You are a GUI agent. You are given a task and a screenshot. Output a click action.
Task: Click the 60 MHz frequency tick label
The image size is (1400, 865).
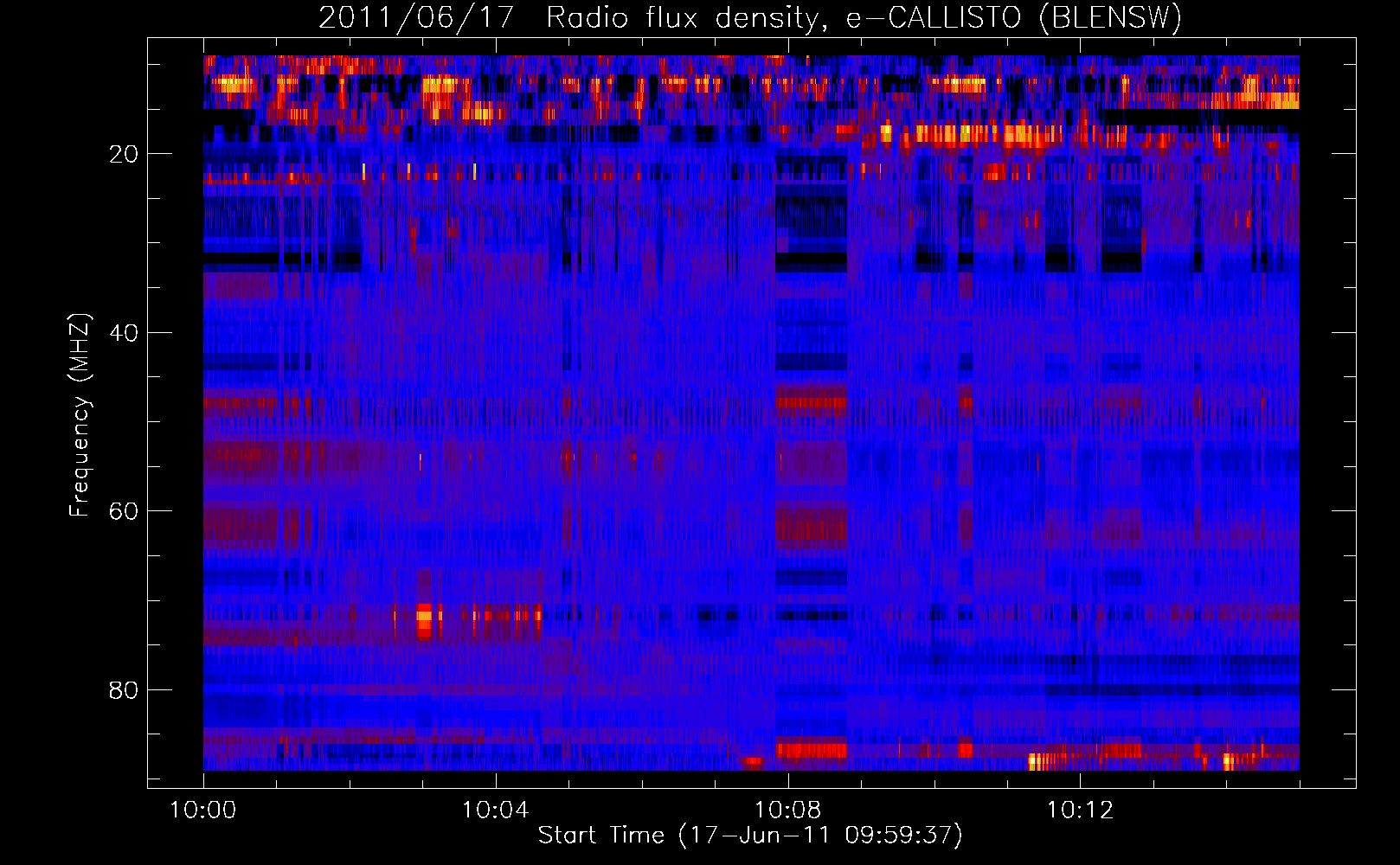[125, 511]
